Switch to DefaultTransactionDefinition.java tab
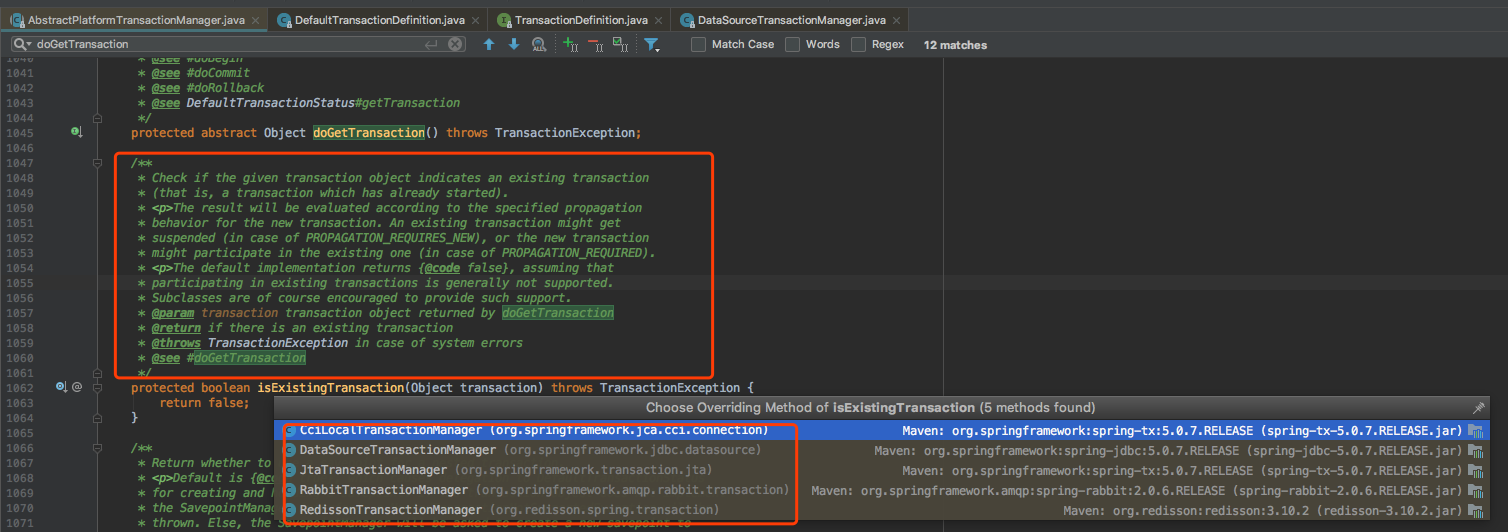Viewport: 1508px width, 532px height. tap(379, 20)
